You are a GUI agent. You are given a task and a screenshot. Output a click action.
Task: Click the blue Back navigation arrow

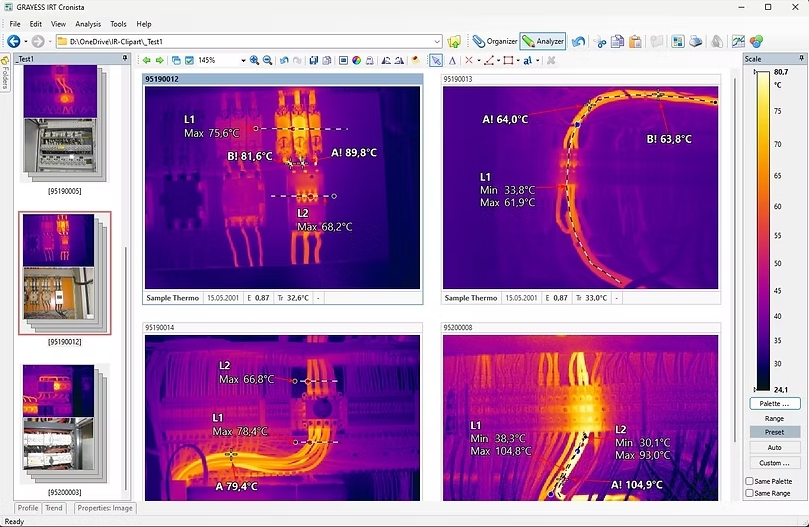(x=13, y=41)
